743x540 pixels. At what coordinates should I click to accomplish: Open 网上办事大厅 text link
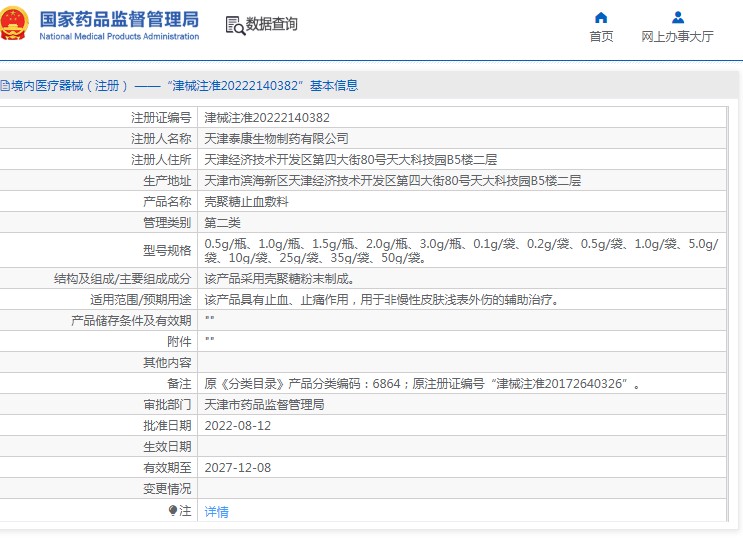(677, 36)
